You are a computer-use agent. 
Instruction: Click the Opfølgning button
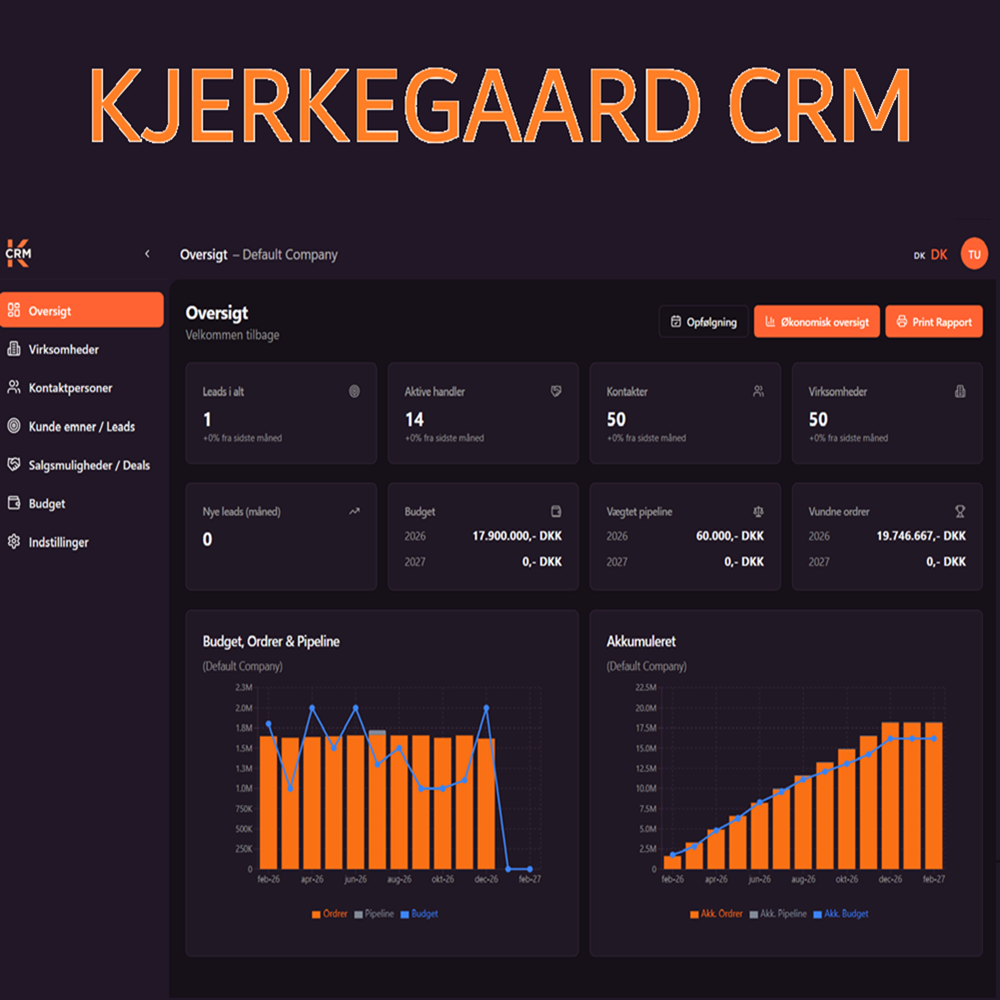click(703, 321)
